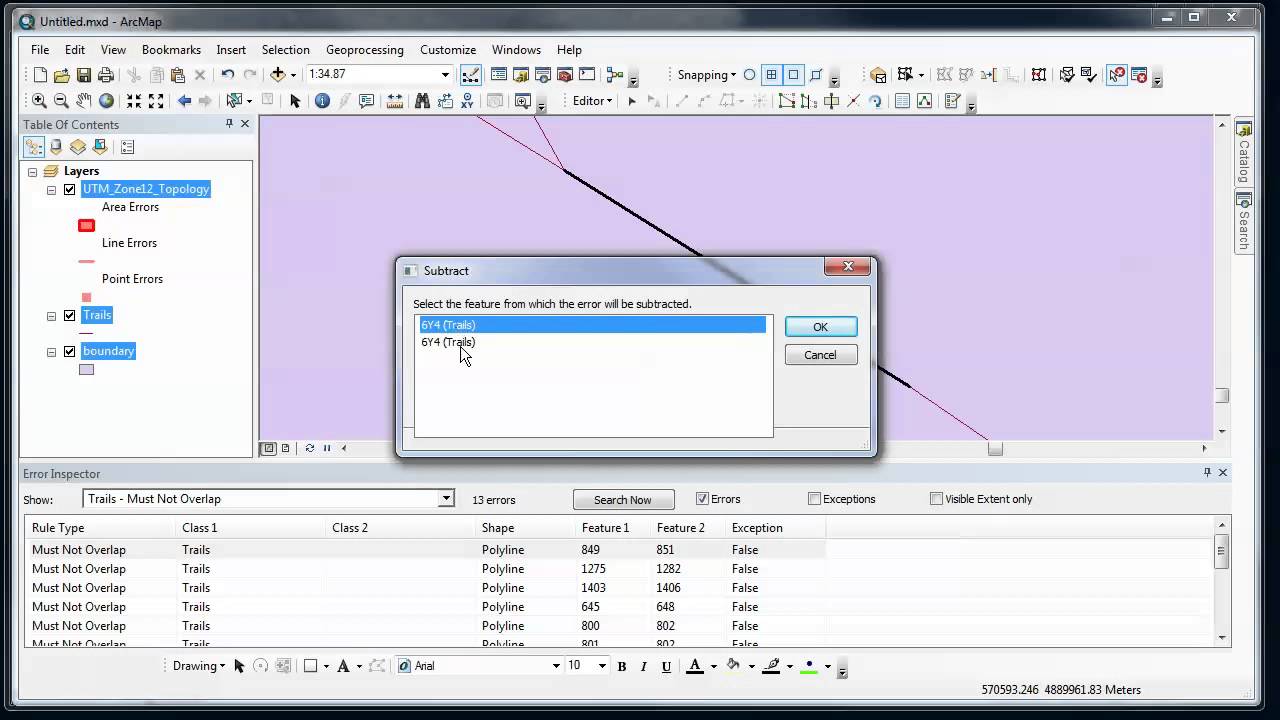Collapse the UTM_Zone12_Topology tree node

click(51, 189)
